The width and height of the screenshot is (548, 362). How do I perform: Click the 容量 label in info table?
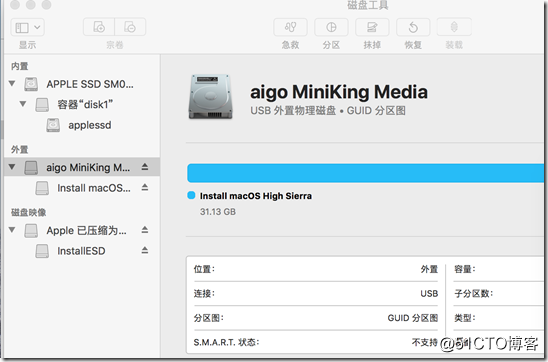(465, 269)
